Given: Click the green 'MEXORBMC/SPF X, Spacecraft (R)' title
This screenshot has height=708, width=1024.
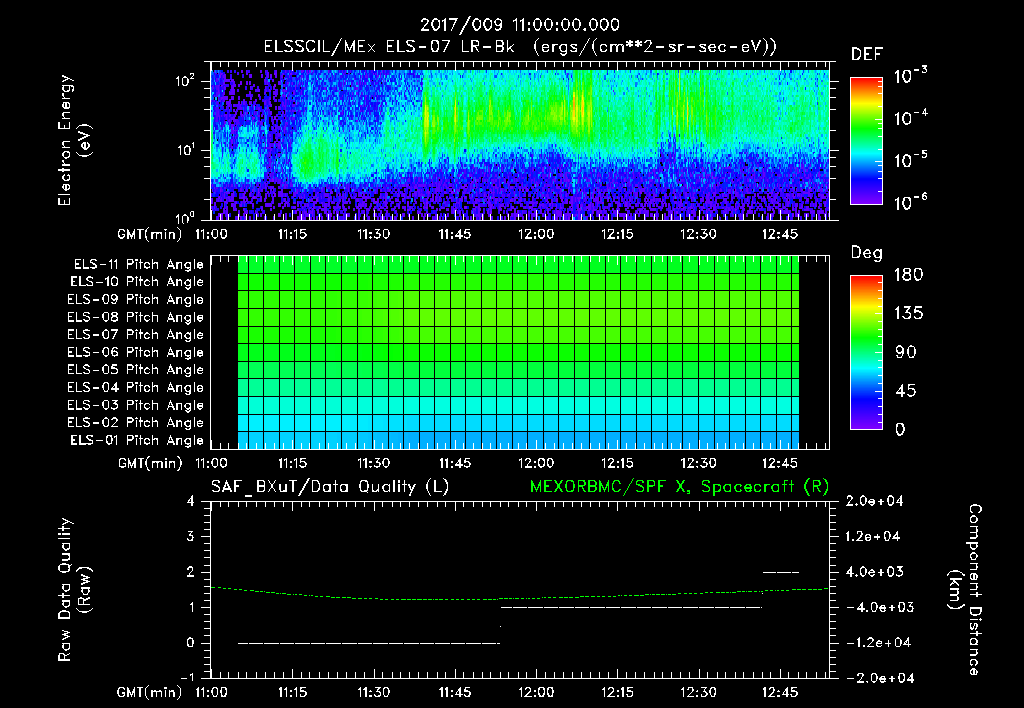Looking at the screenshot, I should [679, 487].
